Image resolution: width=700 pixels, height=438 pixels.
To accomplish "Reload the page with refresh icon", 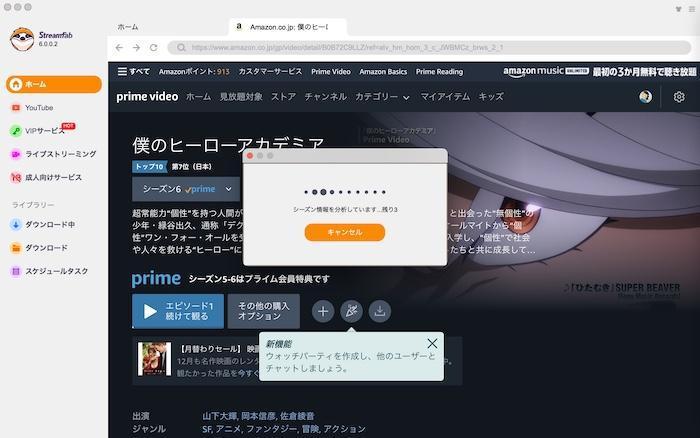I will 154,47.
